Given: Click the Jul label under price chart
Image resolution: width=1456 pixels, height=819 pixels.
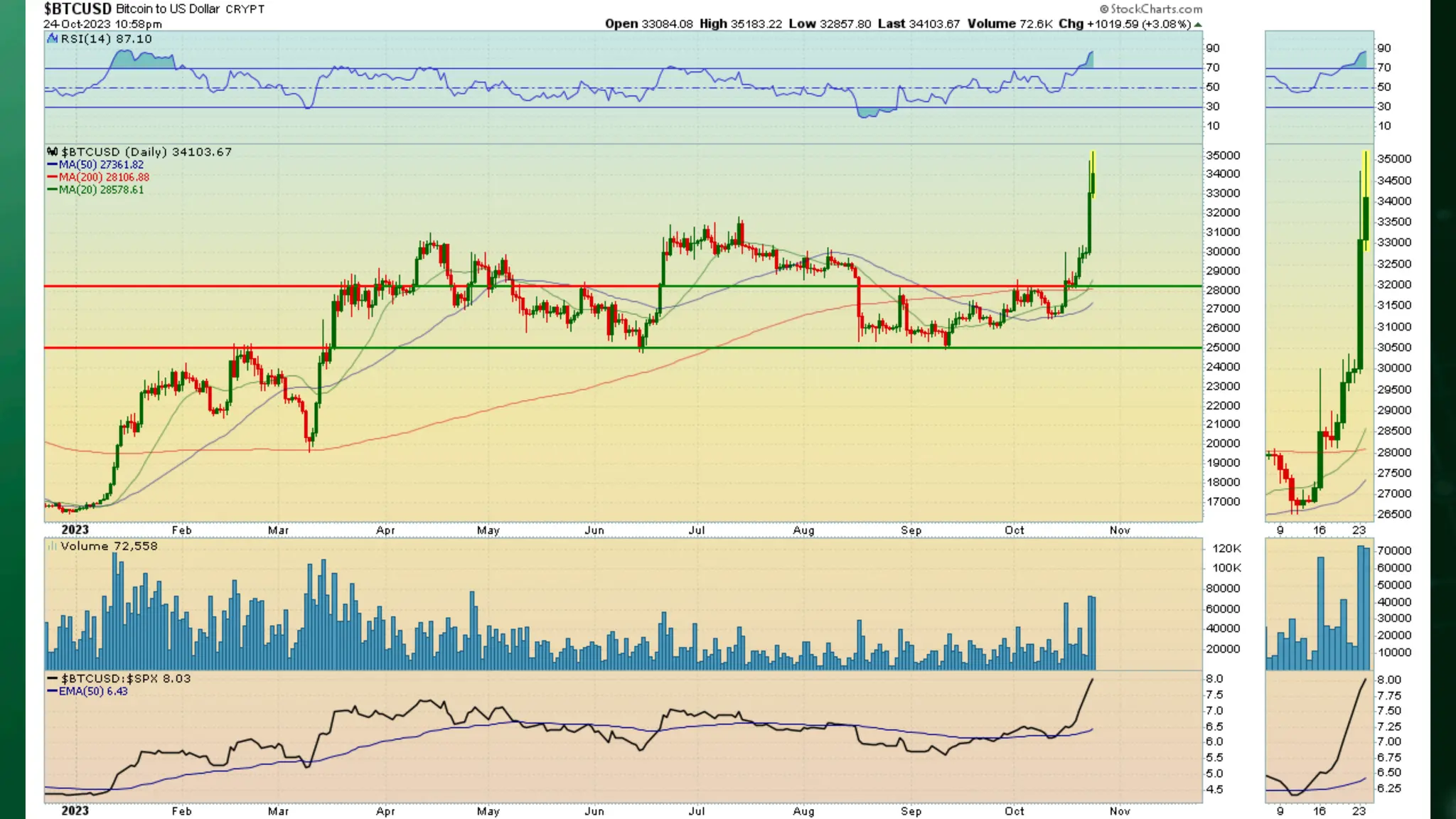Looking at the screenshot, I should coord(697,530).
